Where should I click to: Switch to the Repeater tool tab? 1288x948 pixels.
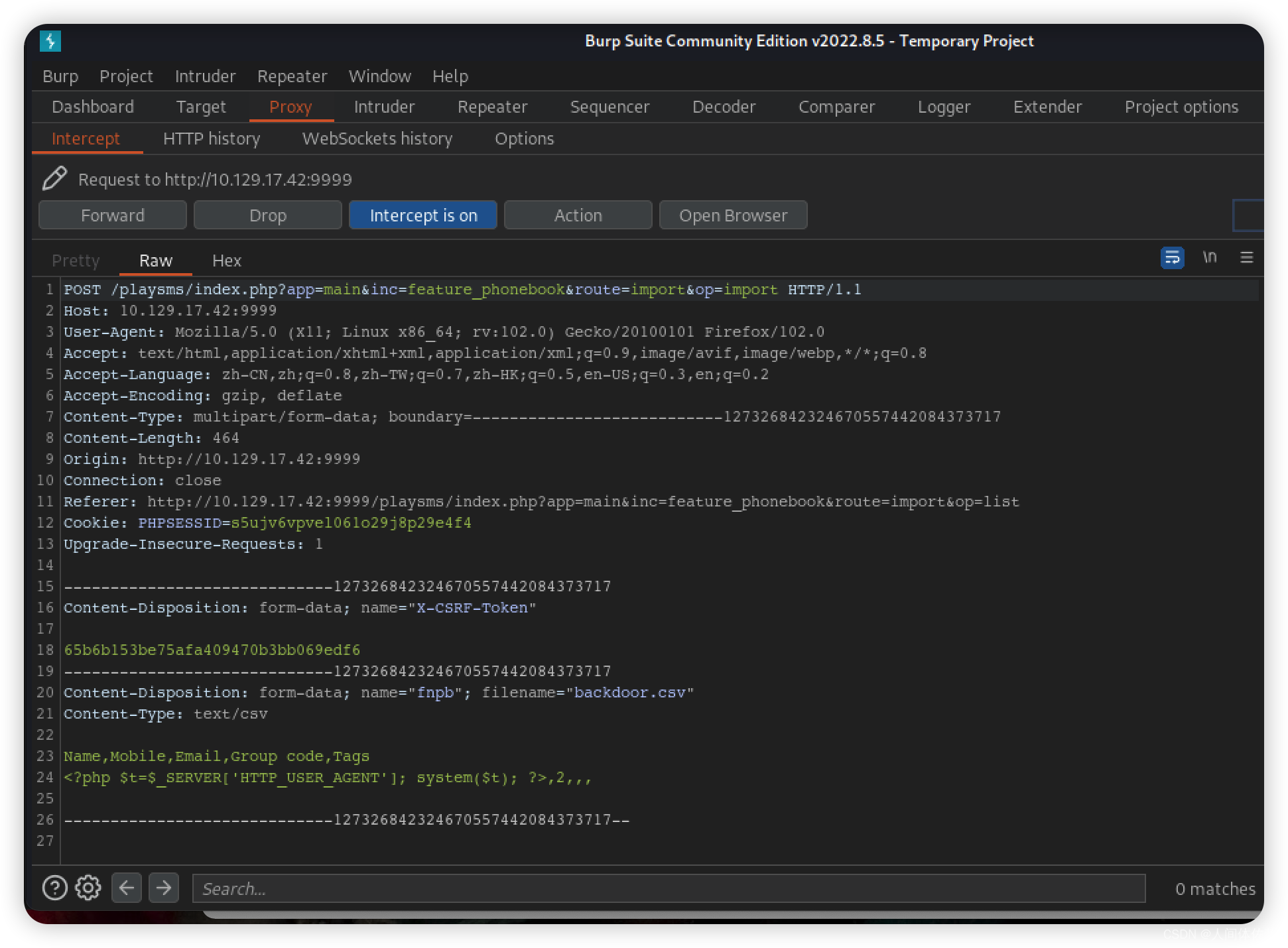pos(493,107)
